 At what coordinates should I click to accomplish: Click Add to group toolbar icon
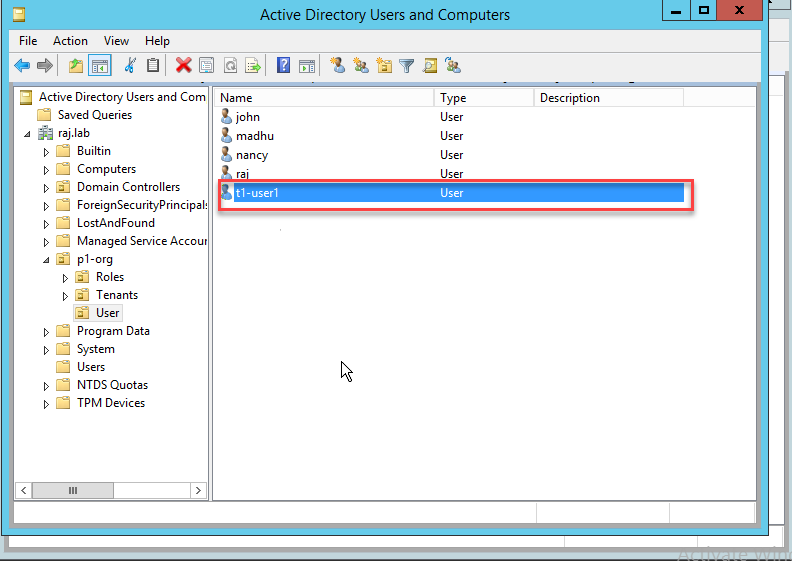coord(453,66)
